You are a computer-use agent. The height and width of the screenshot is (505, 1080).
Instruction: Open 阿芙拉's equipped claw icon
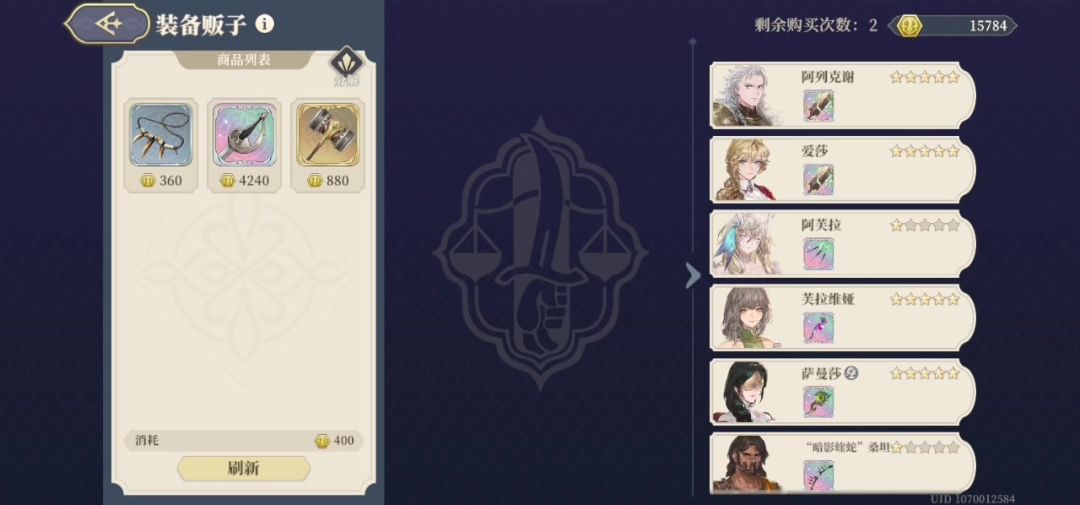[818, 254]
